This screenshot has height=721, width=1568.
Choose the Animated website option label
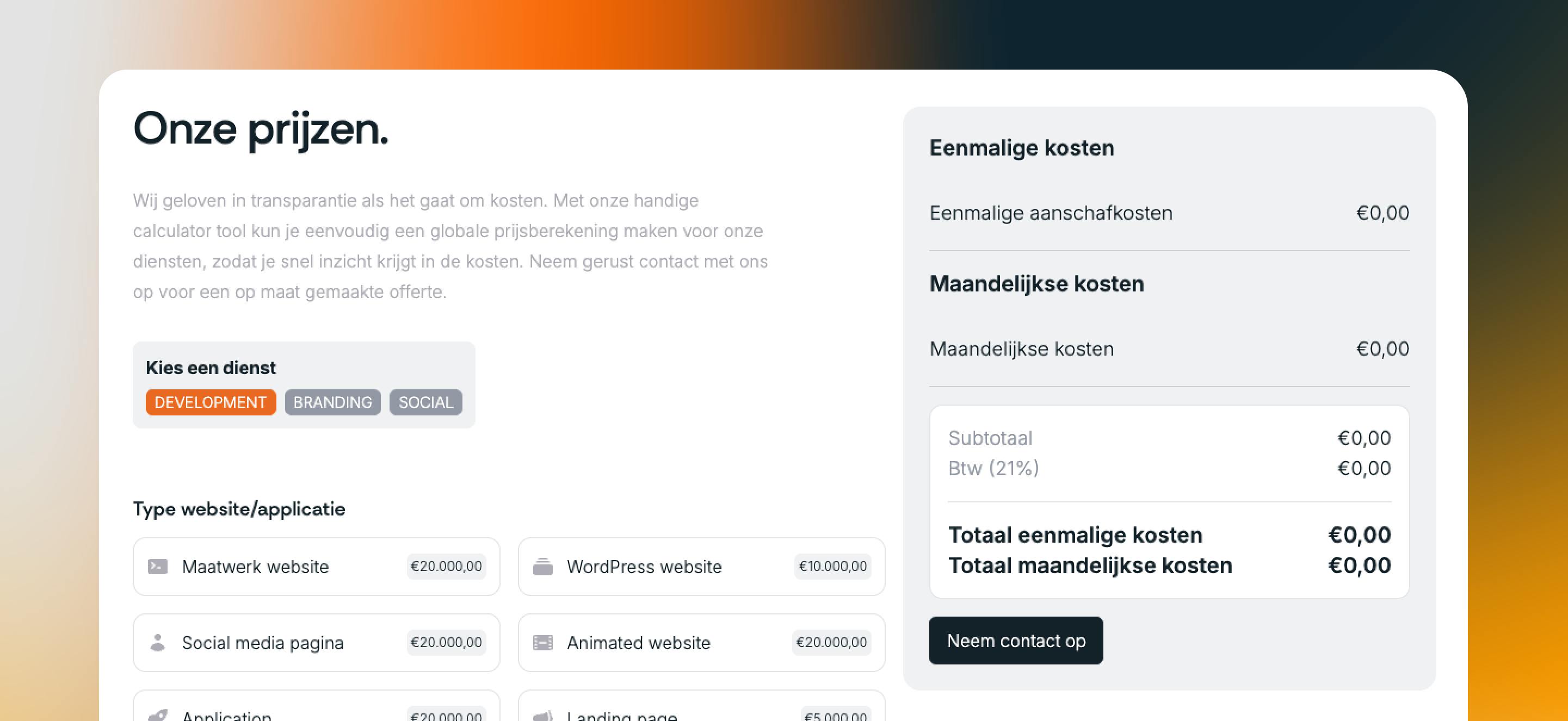(x=639, y=643)
